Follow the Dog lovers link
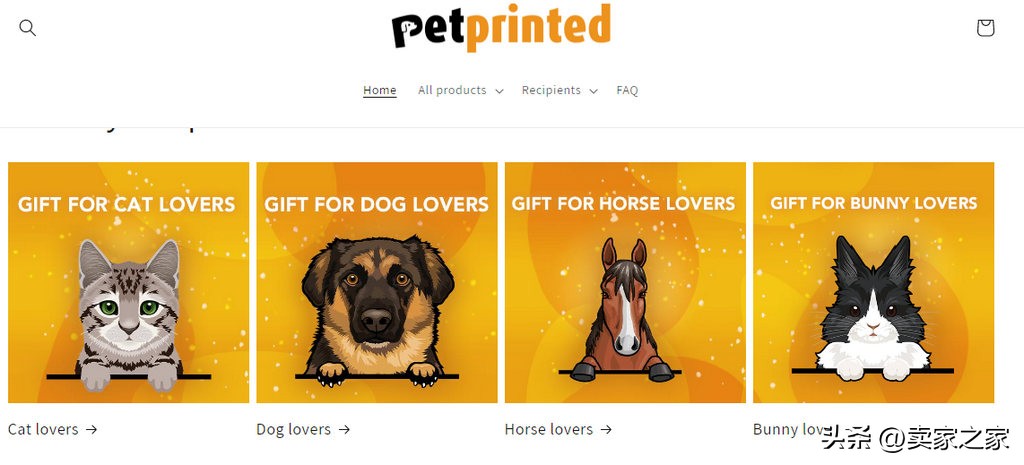 293,429
